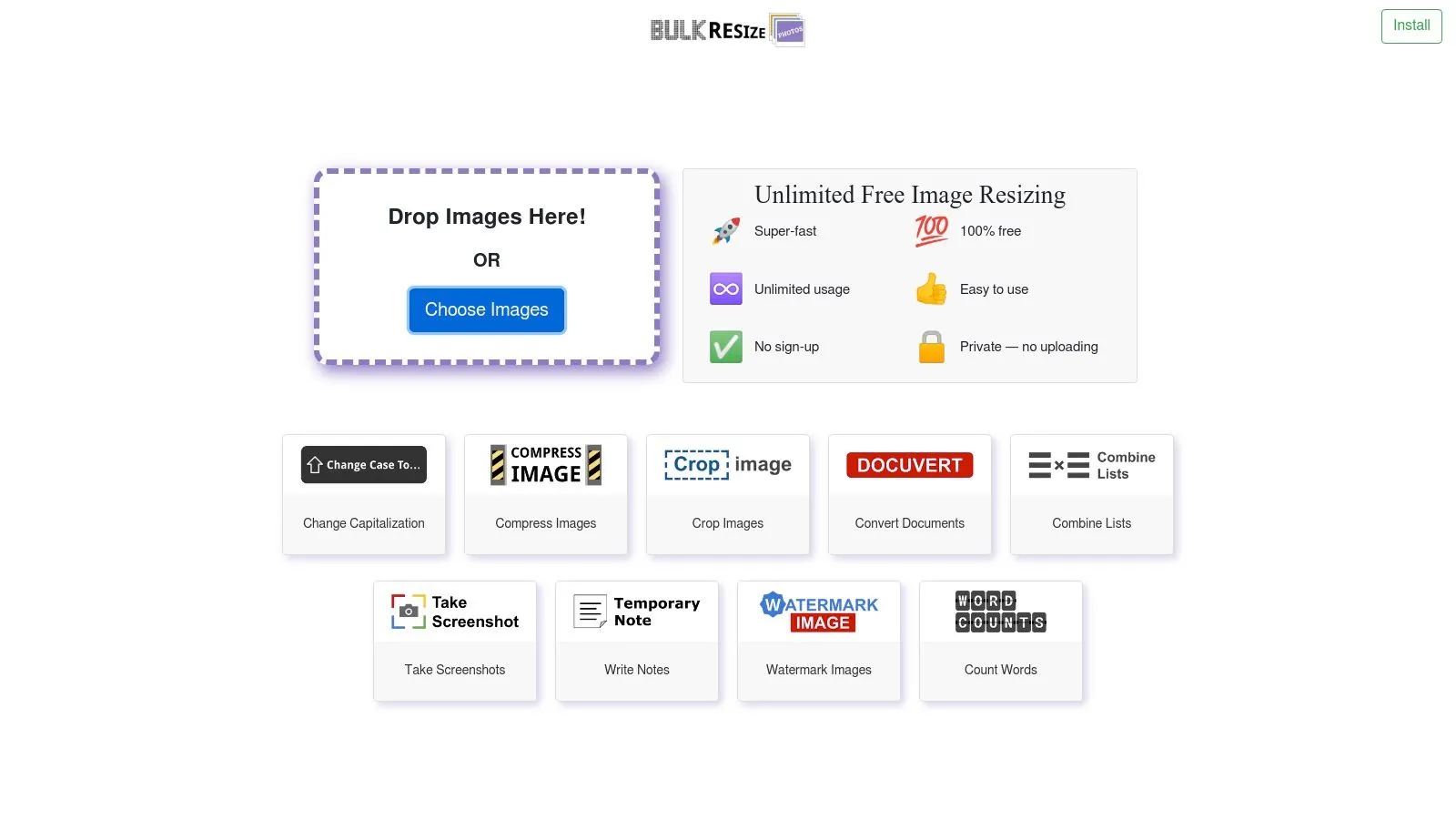The height and width of the screenshot is (819, 1456).
Task: Click the Super-fast rocket icon
Action: point(725,230)
